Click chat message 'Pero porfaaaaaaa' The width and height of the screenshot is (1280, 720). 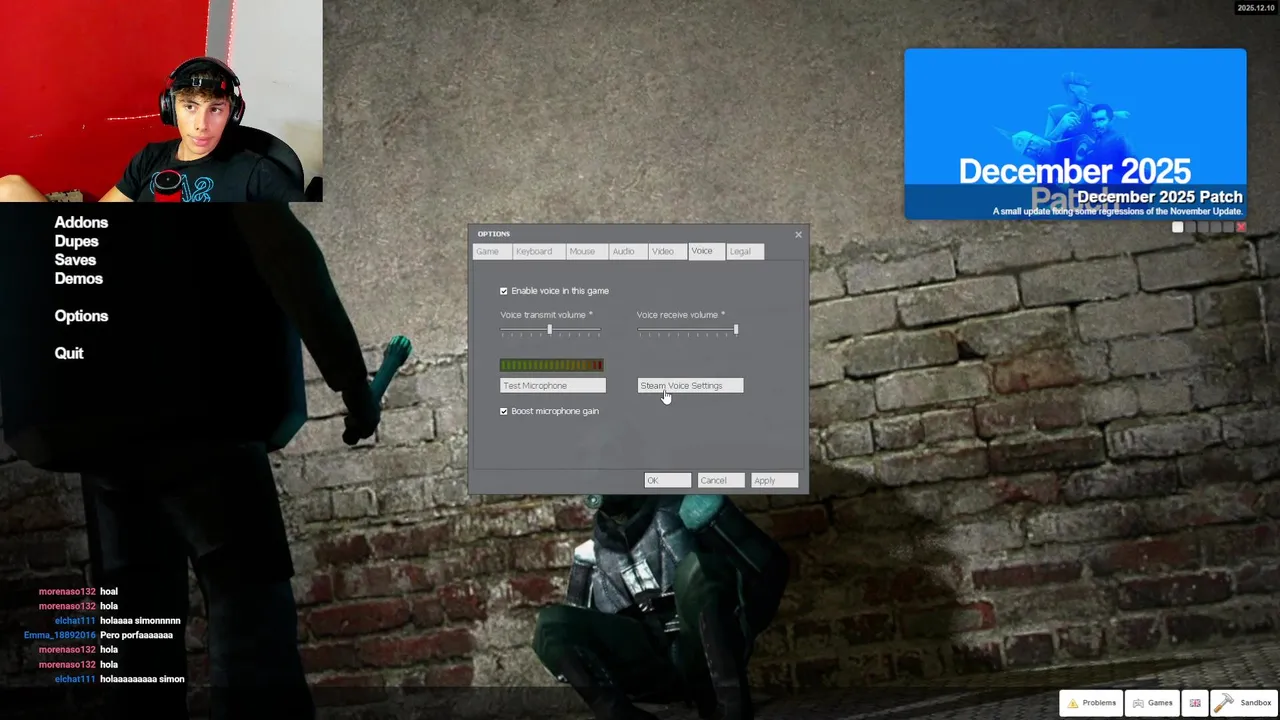point(136,635)
